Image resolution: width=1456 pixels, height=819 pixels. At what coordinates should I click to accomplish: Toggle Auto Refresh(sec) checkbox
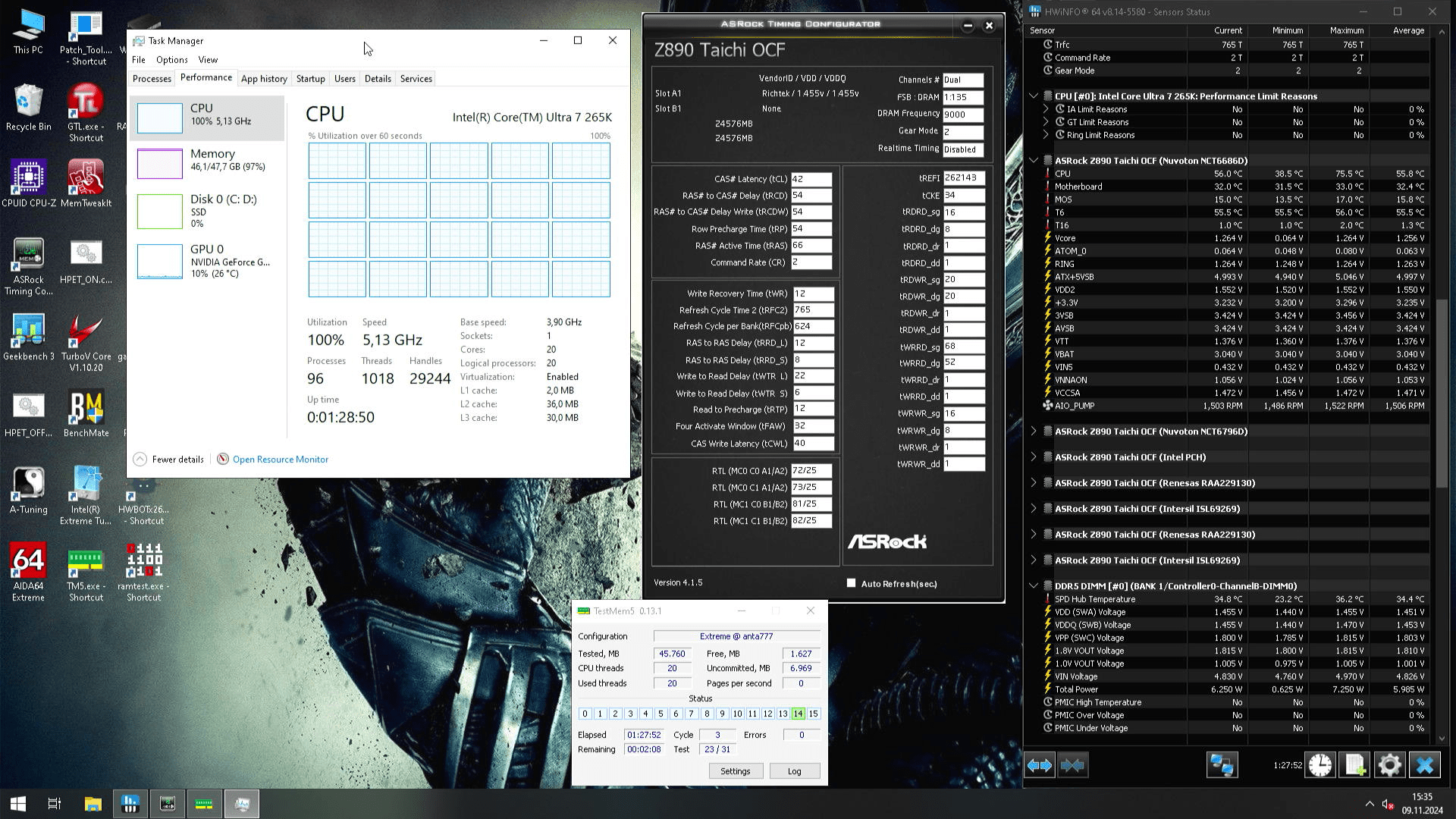(x=851, y=583)
